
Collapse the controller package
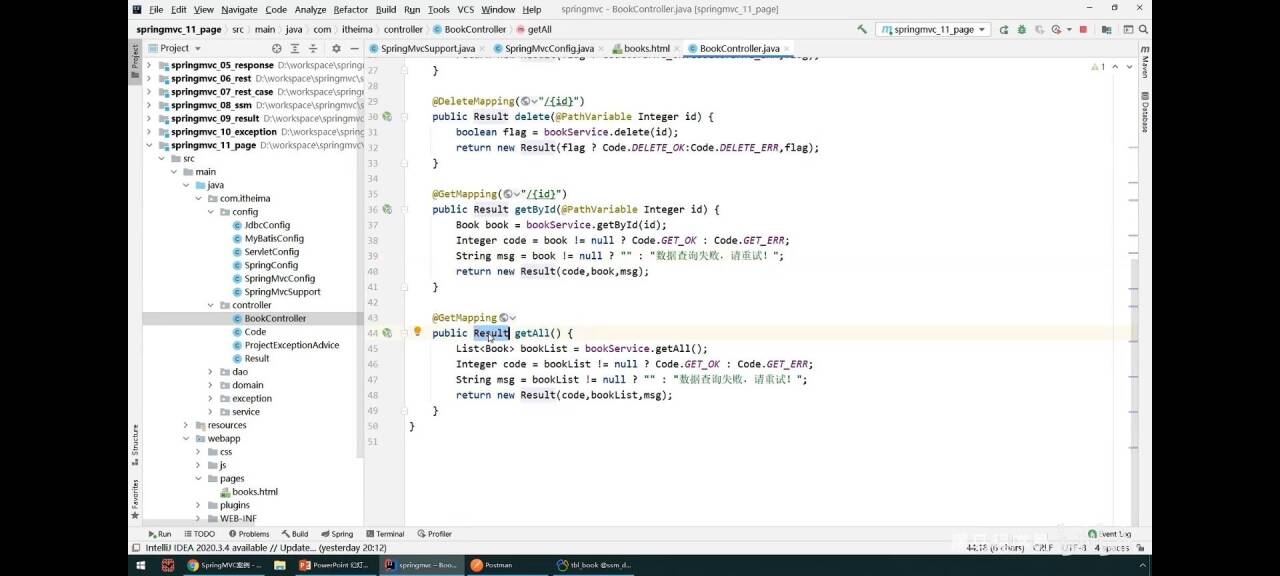[x=210, y=305]
